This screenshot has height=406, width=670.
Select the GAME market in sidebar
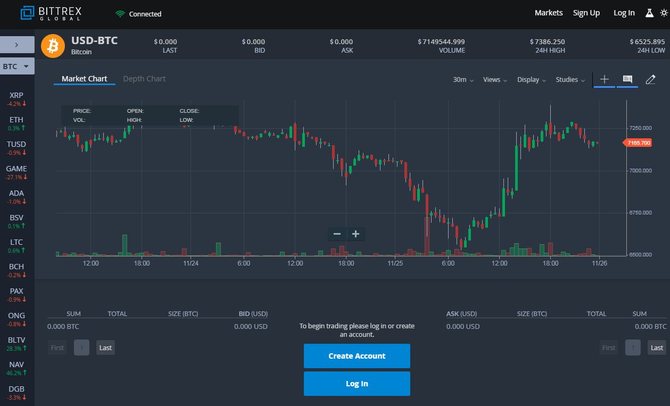click(16, 172)
